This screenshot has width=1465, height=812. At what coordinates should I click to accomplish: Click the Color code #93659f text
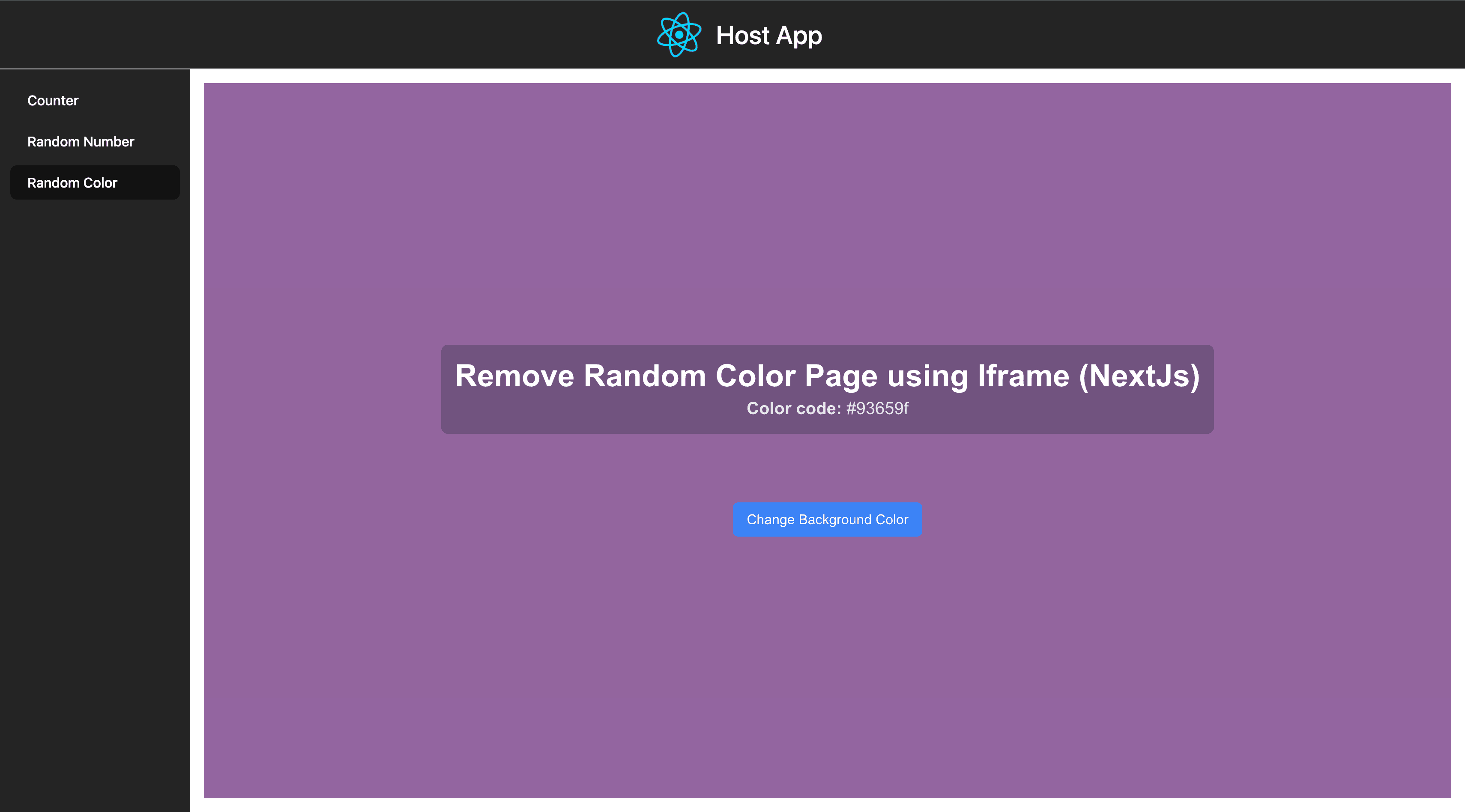coord(827,408)
